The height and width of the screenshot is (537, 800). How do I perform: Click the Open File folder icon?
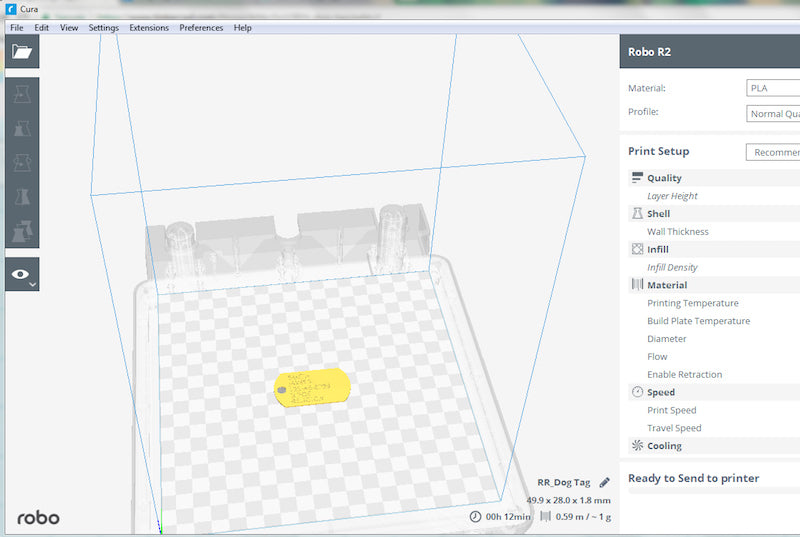pos(23,53)
